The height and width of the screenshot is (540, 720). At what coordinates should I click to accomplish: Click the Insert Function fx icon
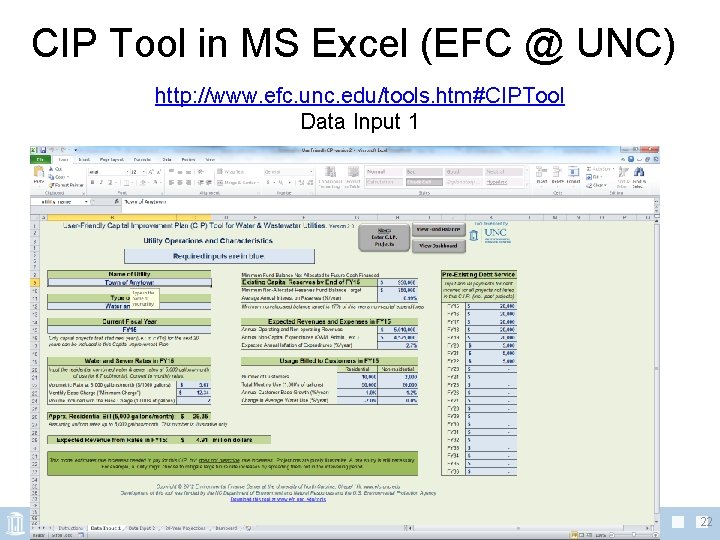click(116, 202)
